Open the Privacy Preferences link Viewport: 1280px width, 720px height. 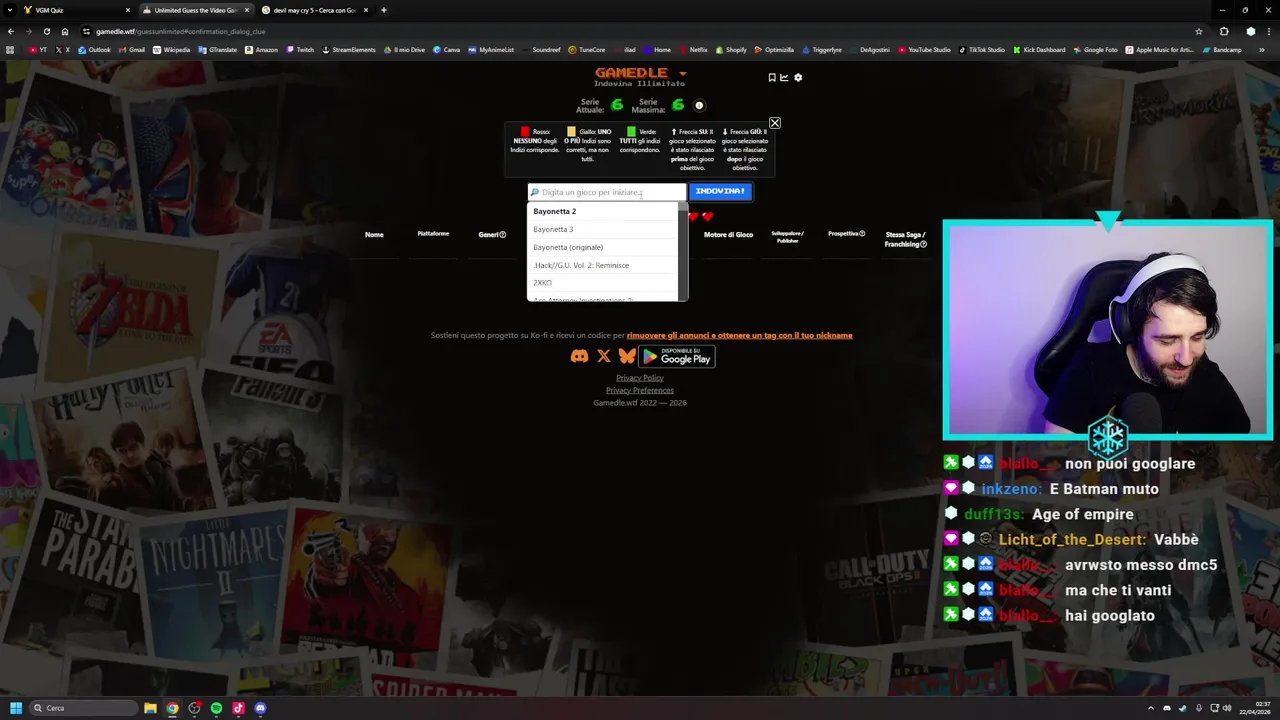point(640,390)
